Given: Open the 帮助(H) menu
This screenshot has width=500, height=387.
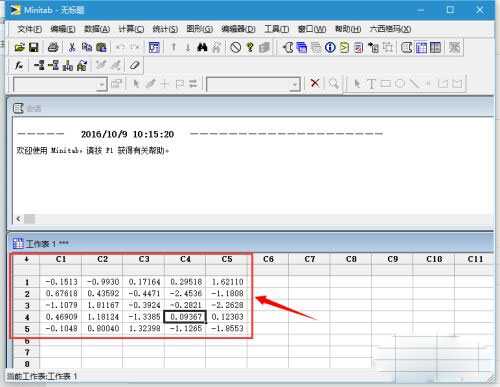Looking at the screenshot, I should pyautogui.click(x=348, y=29).
